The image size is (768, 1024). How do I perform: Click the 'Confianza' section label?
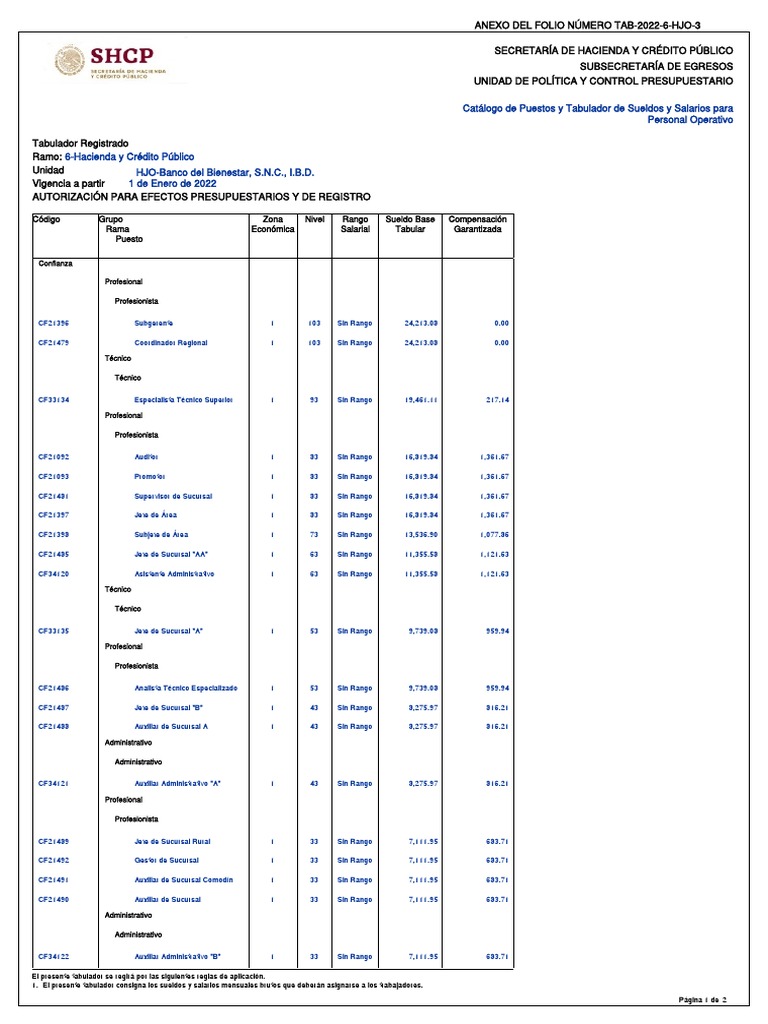click(x=56, y=264)
